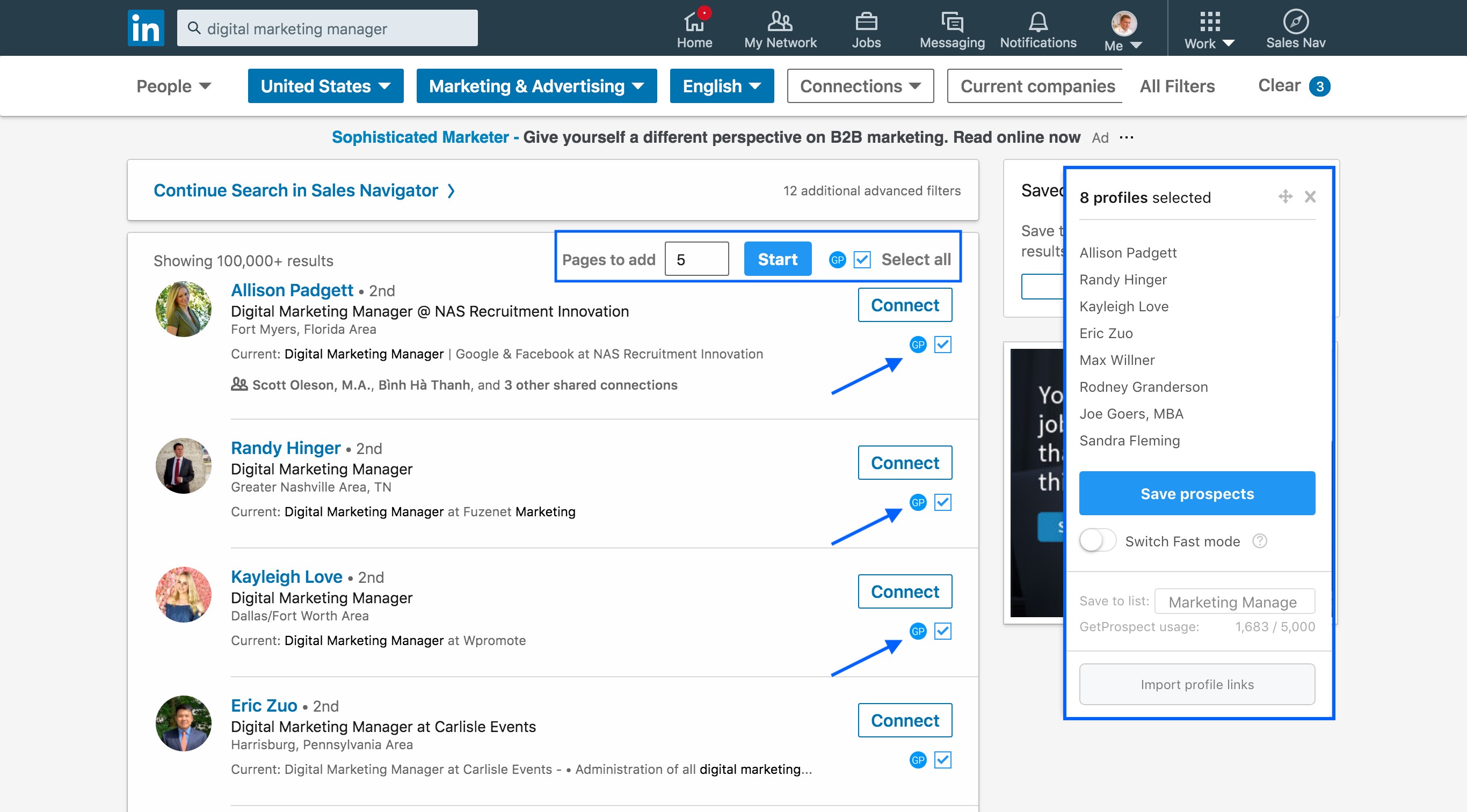Connect with Kayleigh Love

905,591
